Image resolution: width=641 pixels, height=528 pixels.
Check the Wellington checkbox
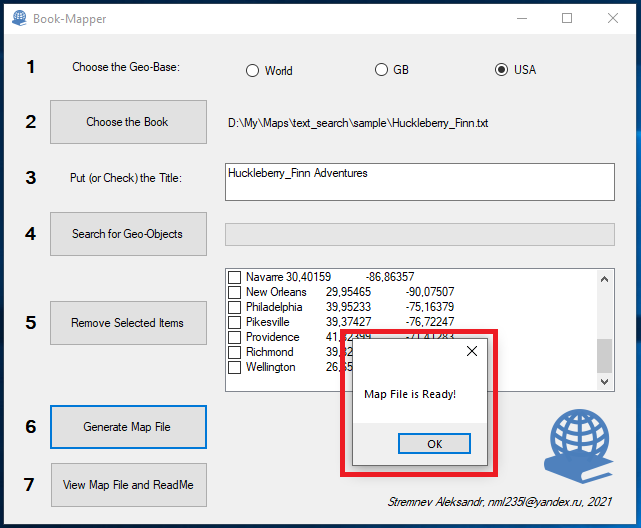pos(234,367)
